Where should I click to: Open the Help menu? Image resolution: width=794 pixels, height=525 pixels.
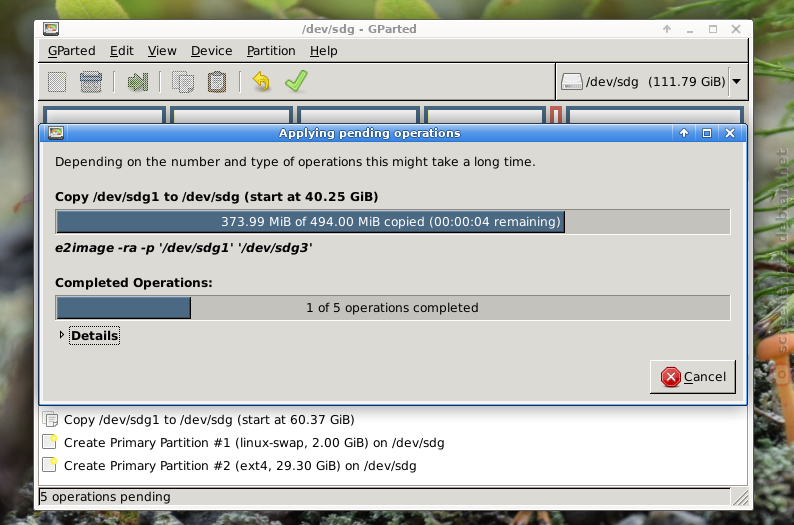tap(324, 51)
